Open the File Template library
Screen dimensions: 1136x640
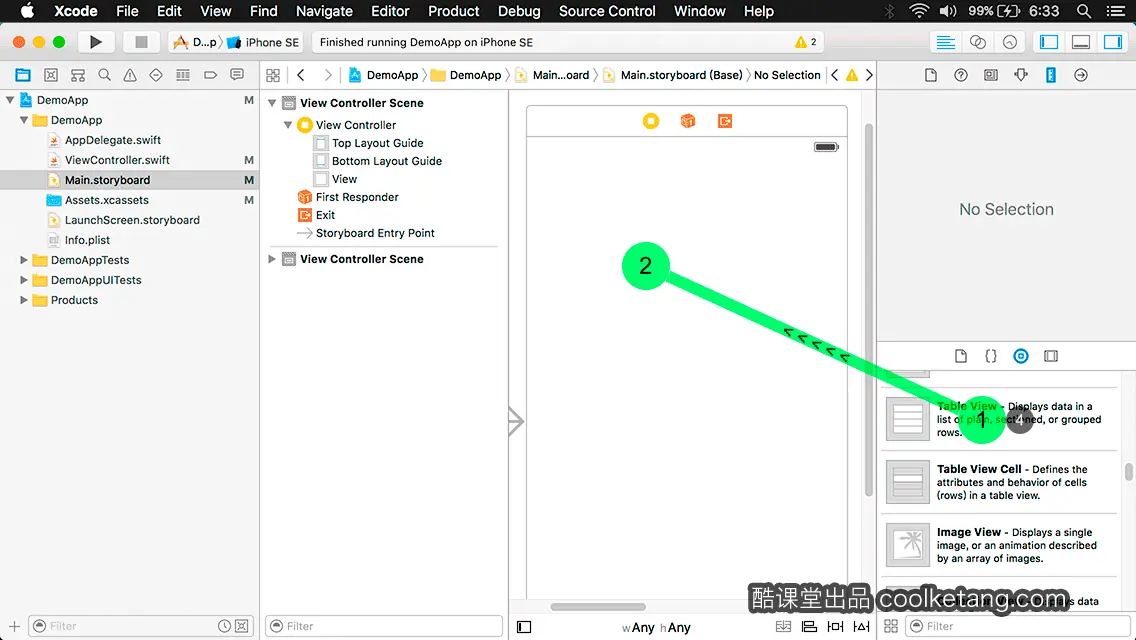coord(961,356)
